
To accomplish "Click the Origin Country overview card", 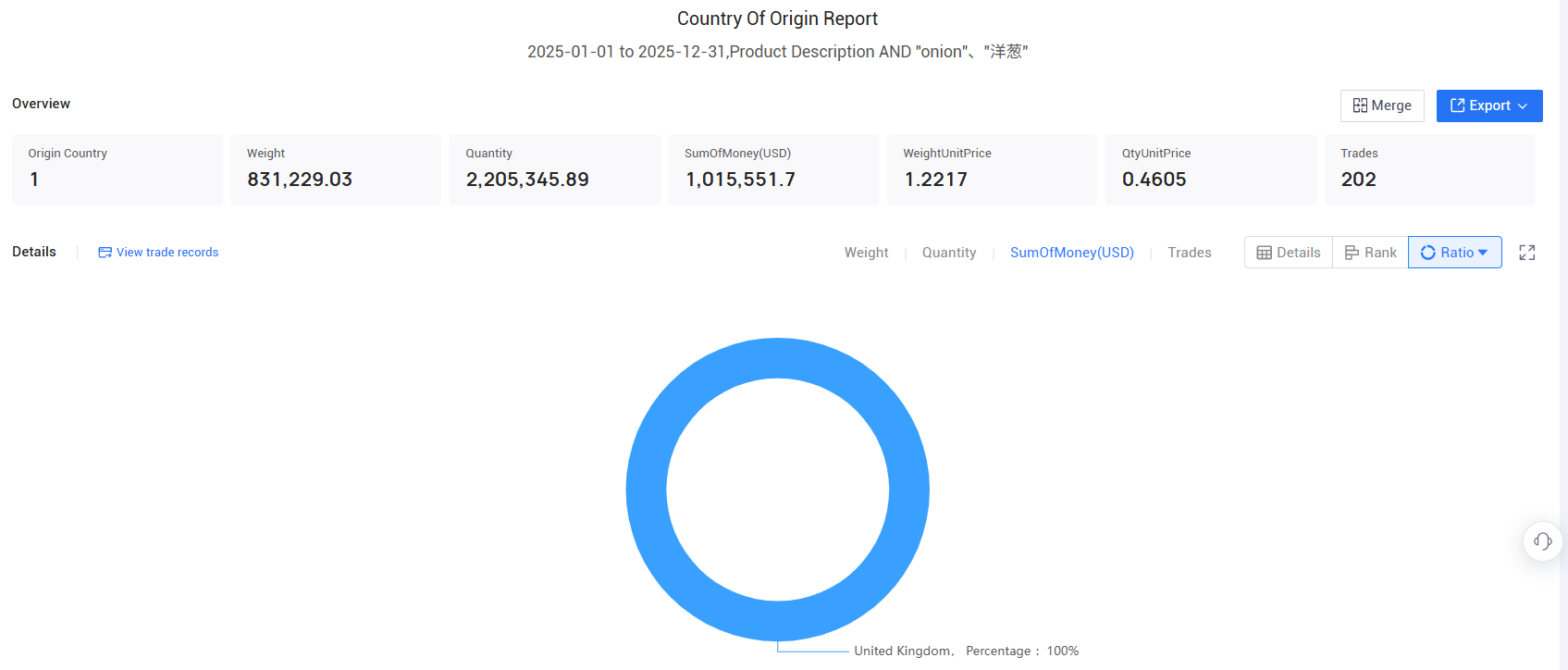I will tap(117, 169).
